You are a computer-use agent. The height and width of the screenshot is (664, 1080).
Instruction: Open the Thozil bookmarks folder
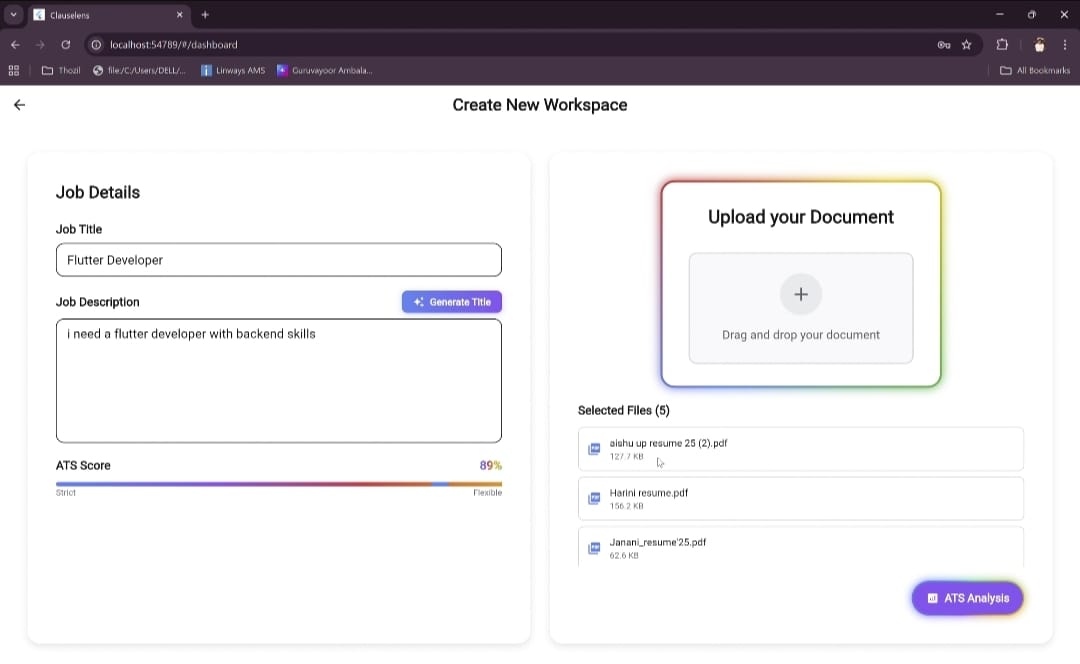tap(61, 70)
